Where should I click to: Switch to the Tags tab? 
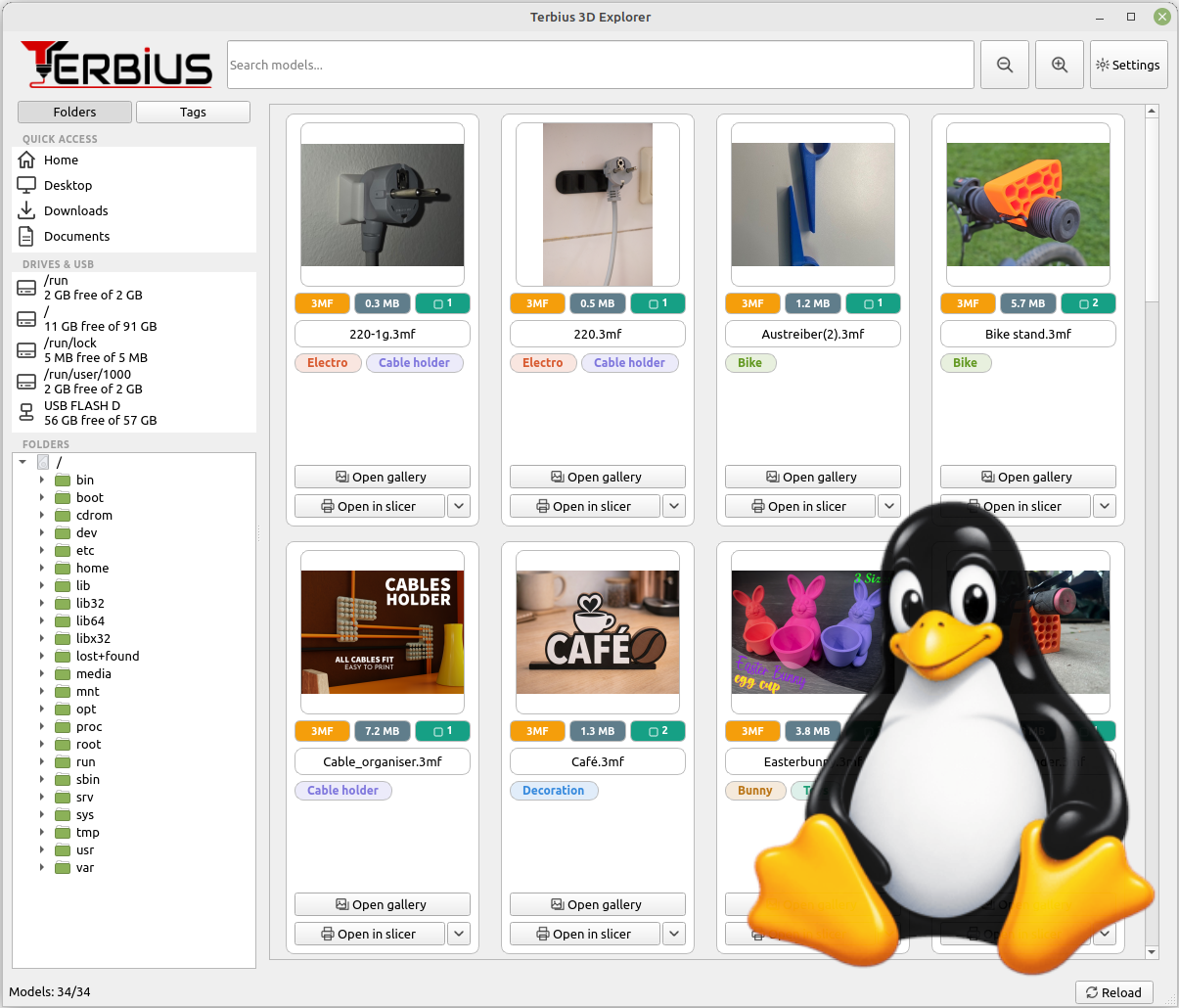(193, 112)
